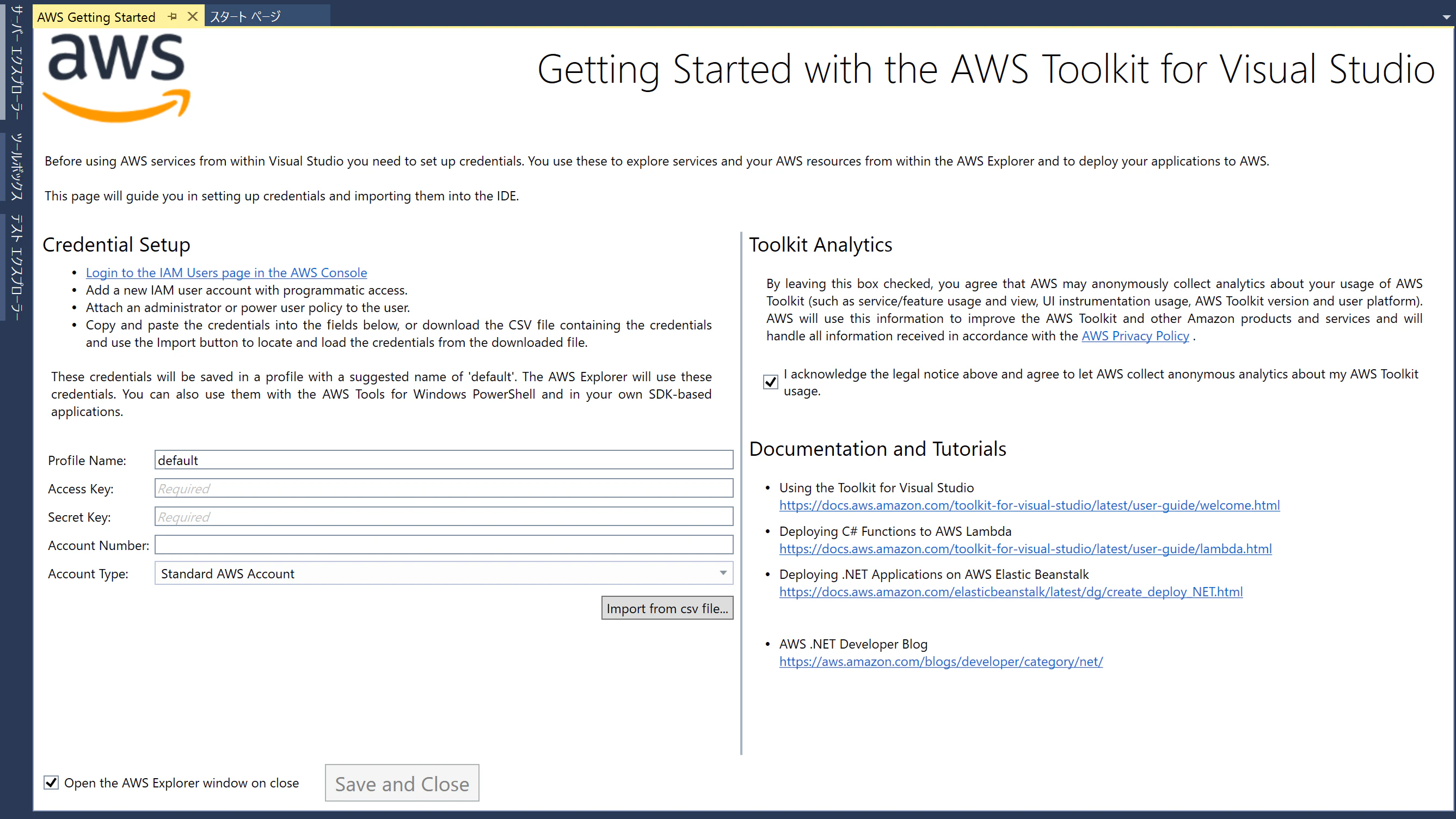
Task: Click 'Using the Toolkit for Visual Studio' text
Action: coord(876,487)
